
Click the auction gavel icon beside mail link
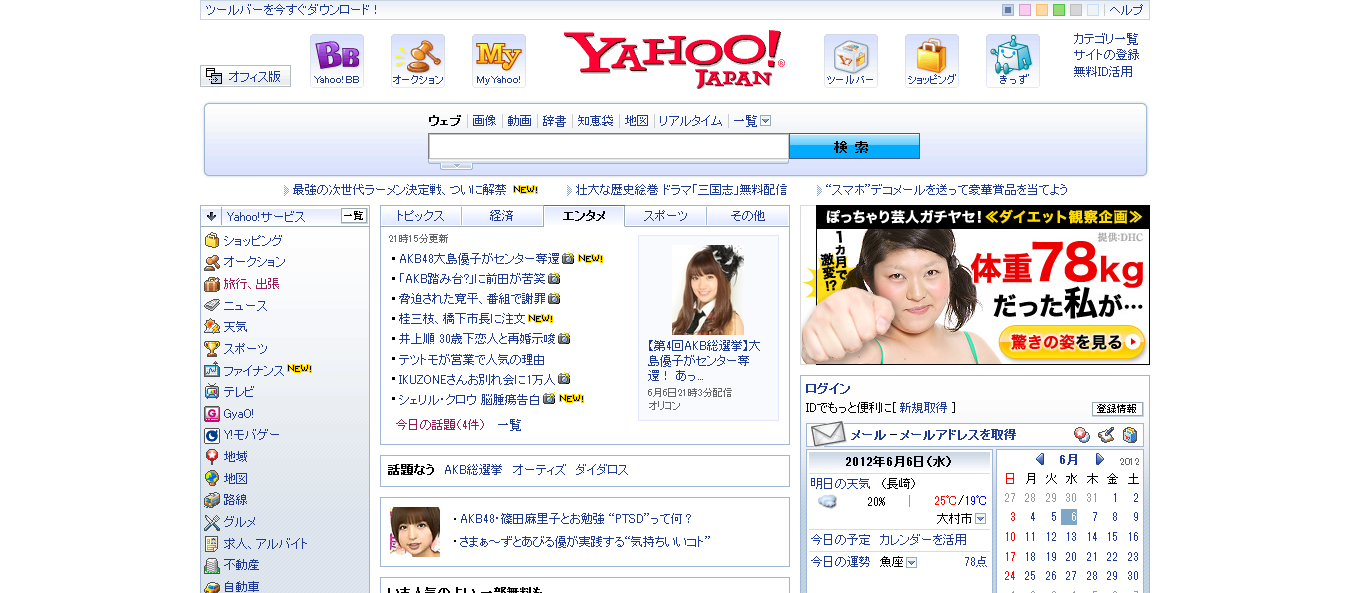pos(1106,435)
